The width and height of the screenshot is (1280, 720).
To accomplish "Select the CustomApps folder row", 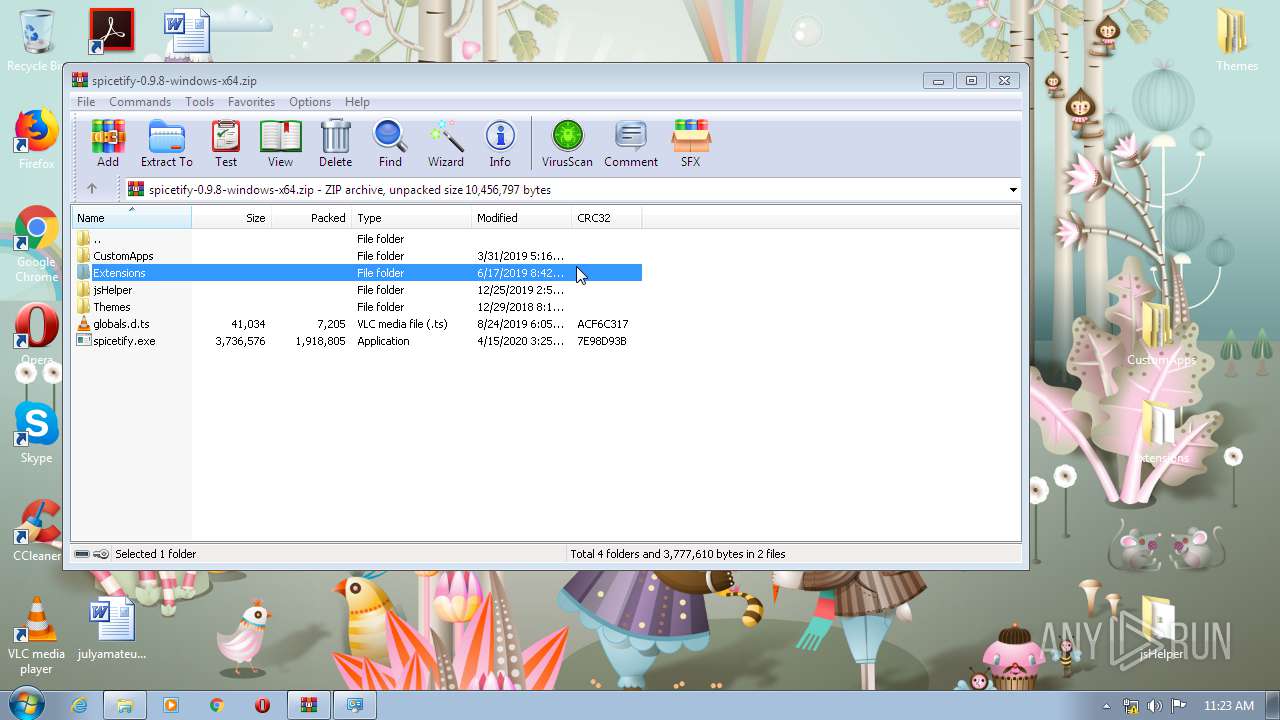I will (357, 256).
